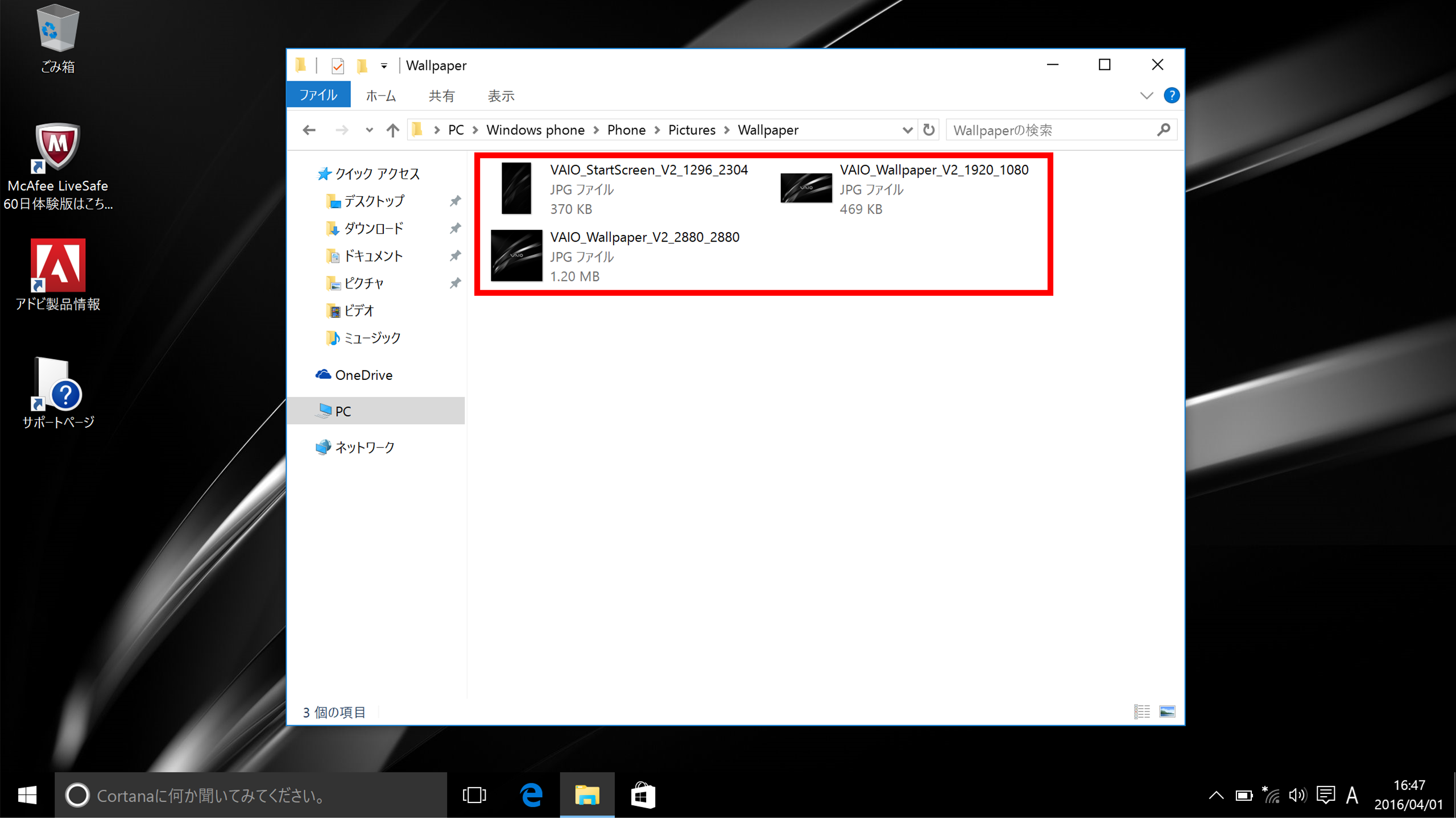Open Explorer help via question mark icon
The width and height of the screenshot is (1456, 819).
pyautogui.click(x=1172, y=96)
